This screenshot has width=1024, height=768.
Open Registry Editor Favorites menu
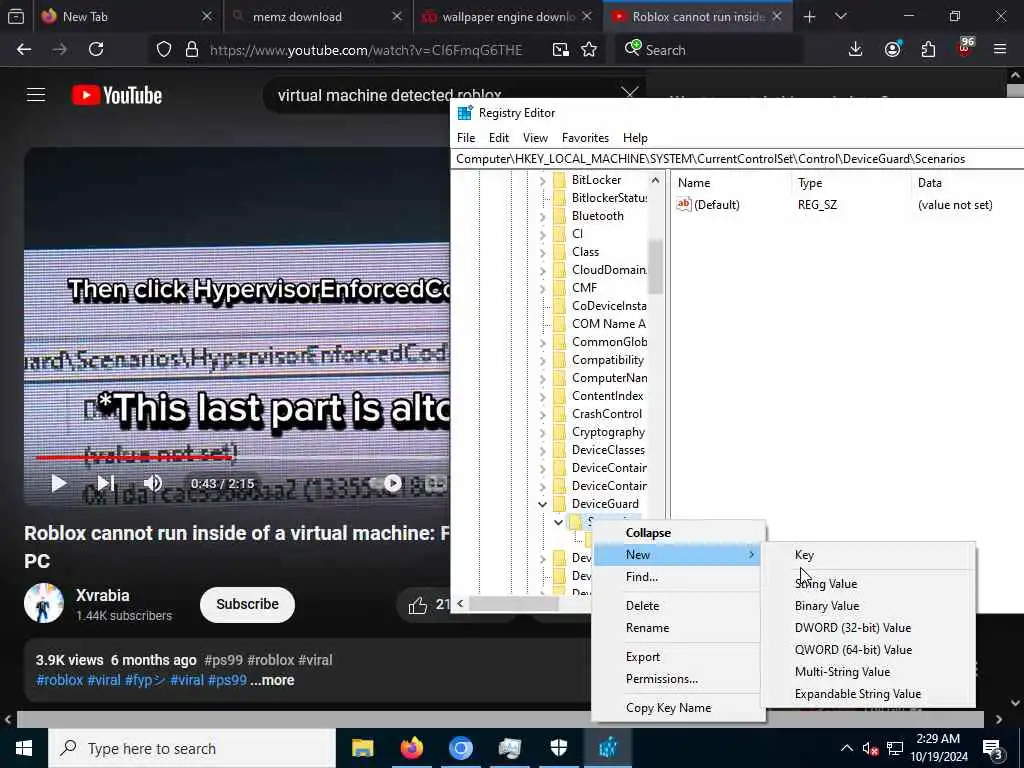585,138
